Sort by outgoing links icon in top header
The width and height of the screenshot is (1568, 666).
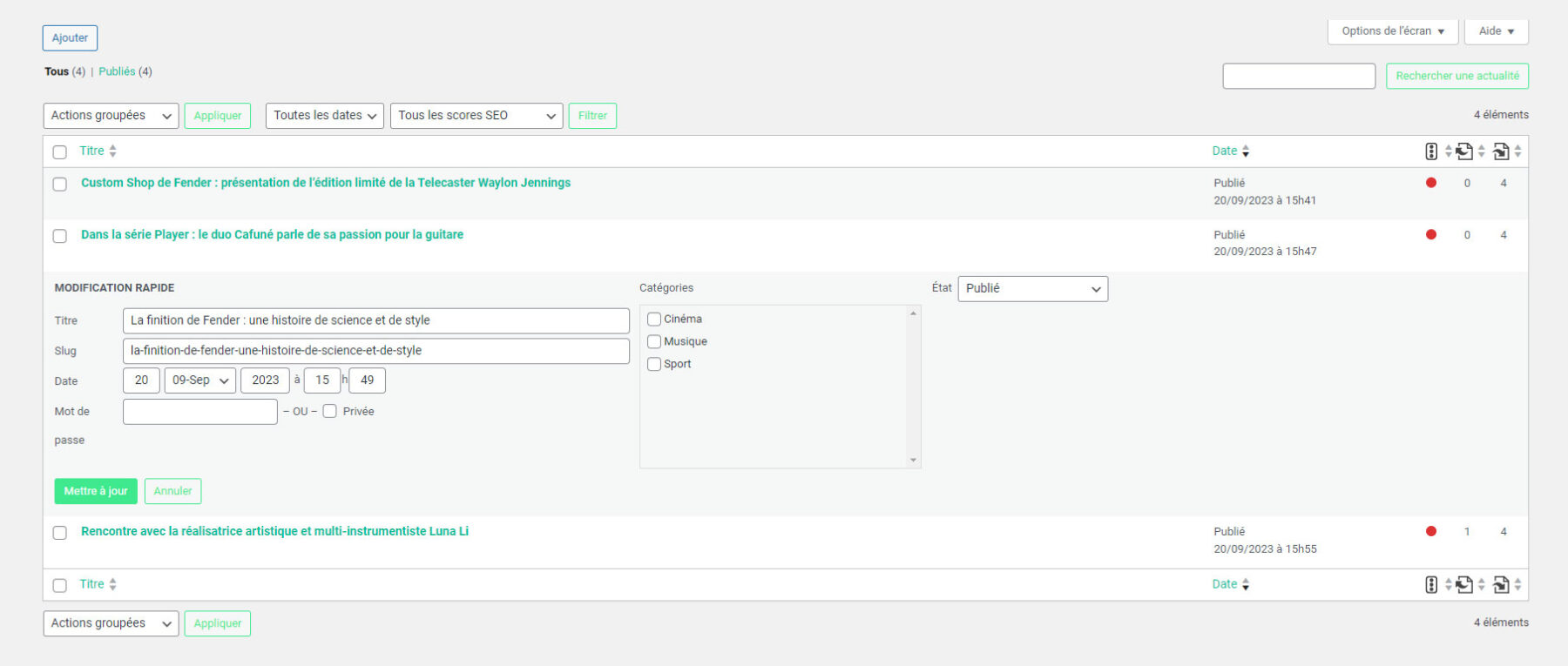pyautogui.click(x=1464, y=151)
